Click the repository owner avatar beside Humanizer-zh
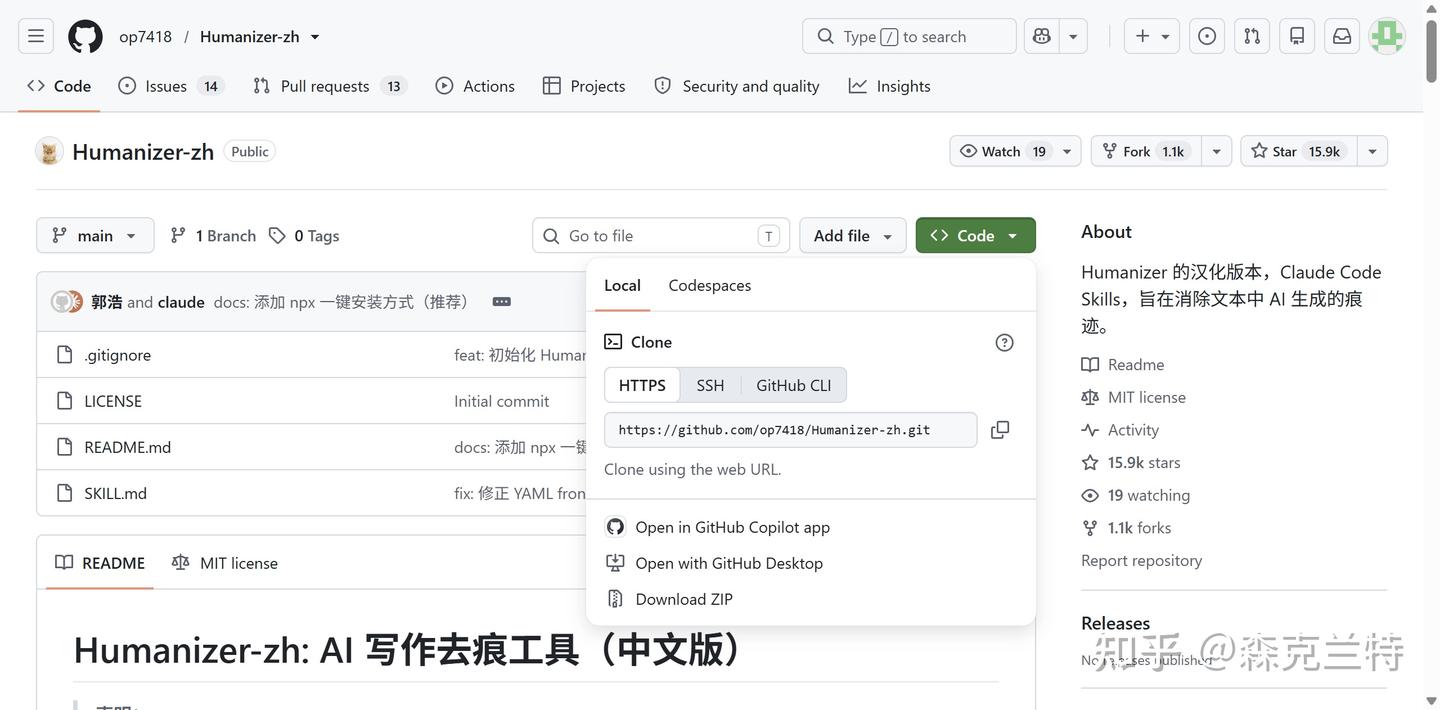Image resolution: width=1440 pixels, height=710 pixels. point(49,151)
